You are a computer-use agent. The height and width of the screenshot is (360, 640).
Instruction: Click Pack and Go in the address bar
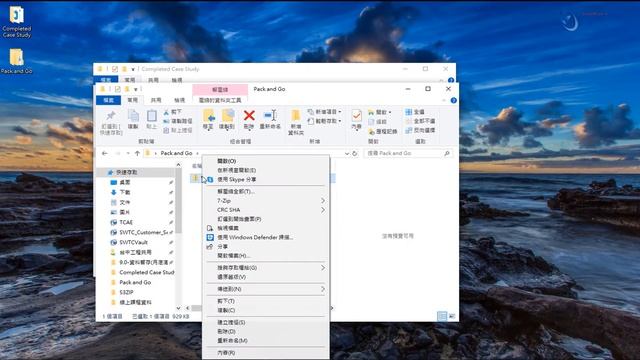click(176, 153)
